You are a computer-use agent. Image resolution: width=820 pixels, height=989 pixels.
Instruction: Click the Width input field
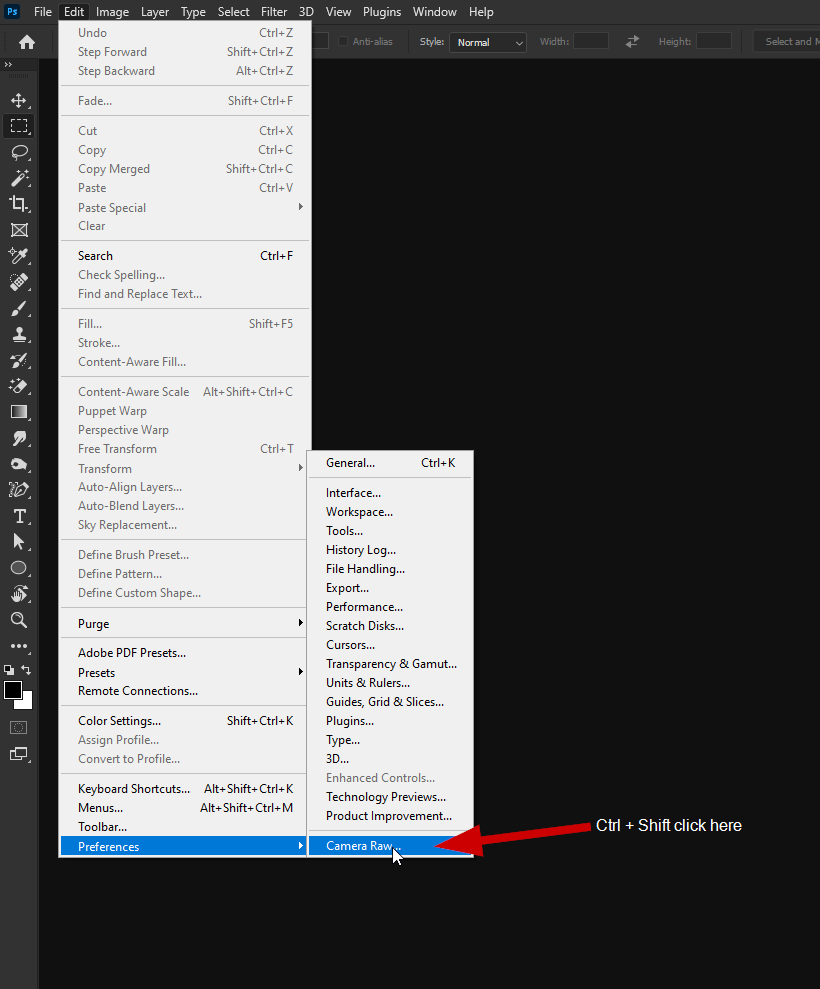click(590, 41)
